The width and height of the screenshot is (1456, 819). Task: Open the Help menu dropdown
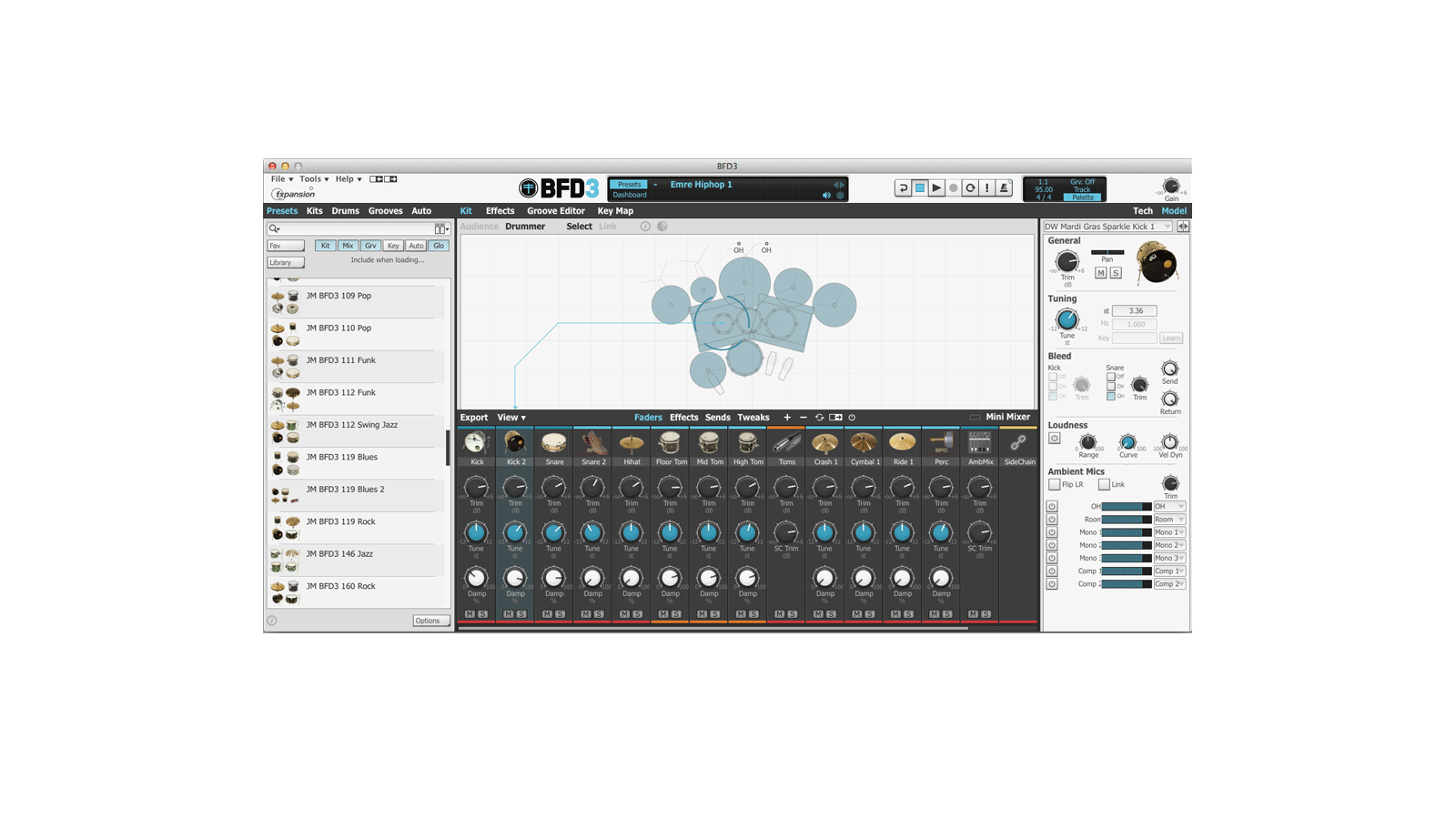point(349,179)
